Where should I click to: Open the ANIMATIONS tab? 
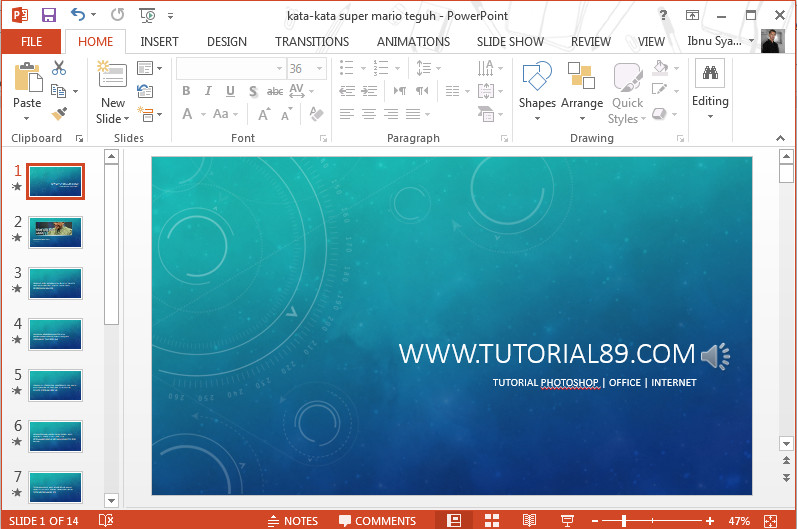(413, 42)
